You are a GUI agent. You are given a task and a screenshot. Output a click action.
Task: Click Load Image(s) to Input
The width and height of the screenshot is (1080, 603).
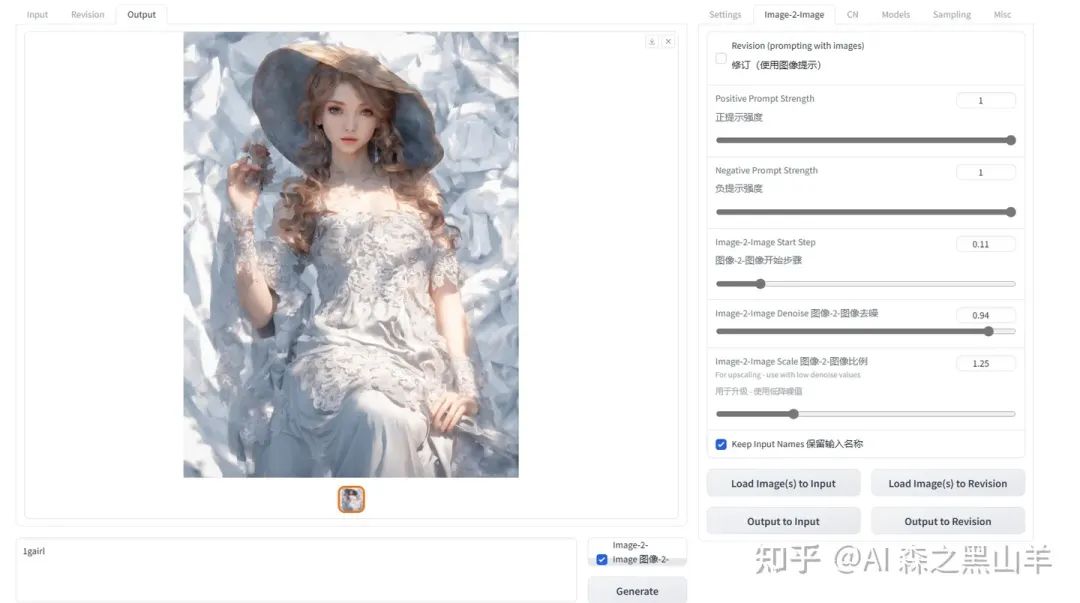tap(783, 484)
